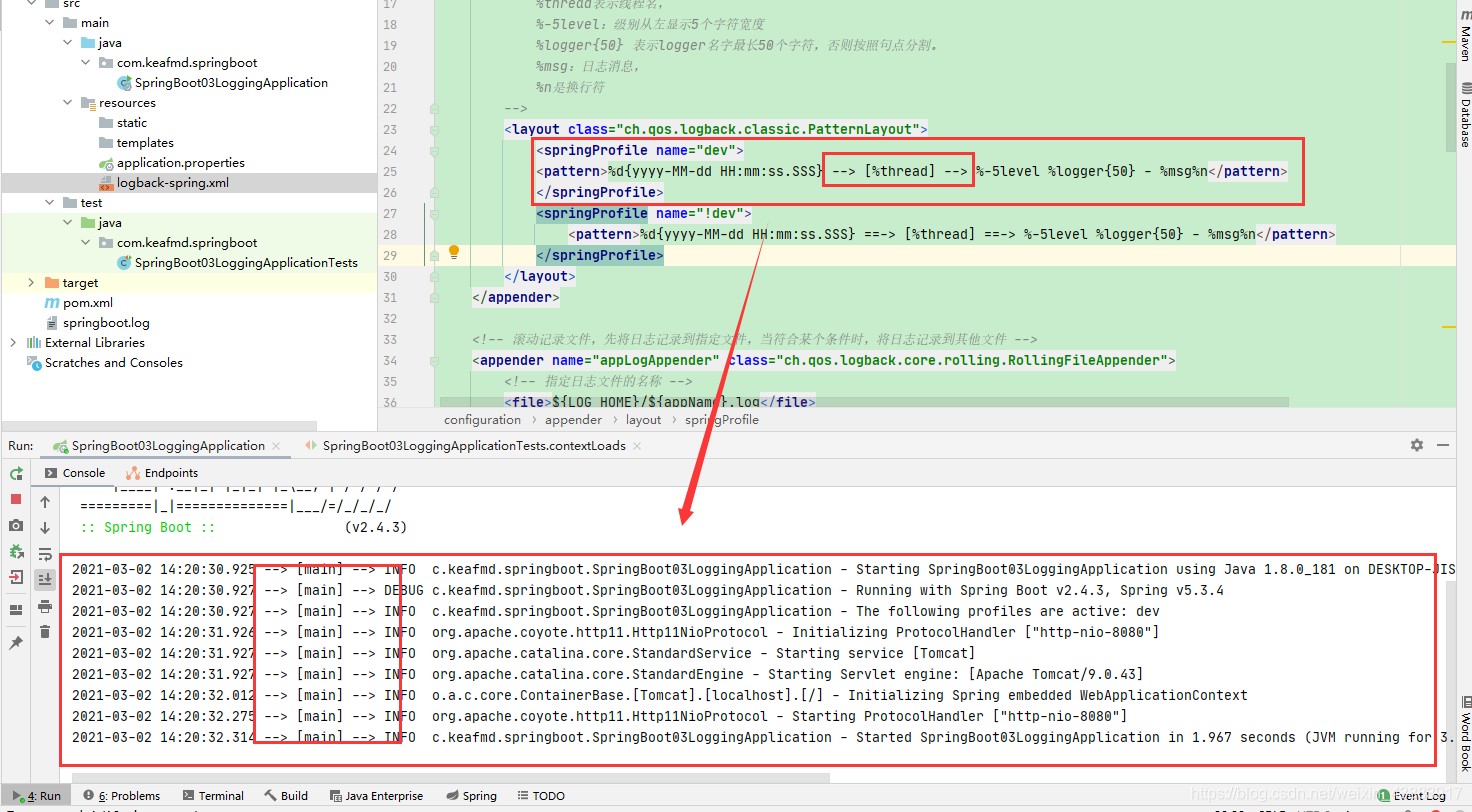This screenshot has height=812, width=1472.
Task: Switch to the Endpoints tab
Action: 162,473
